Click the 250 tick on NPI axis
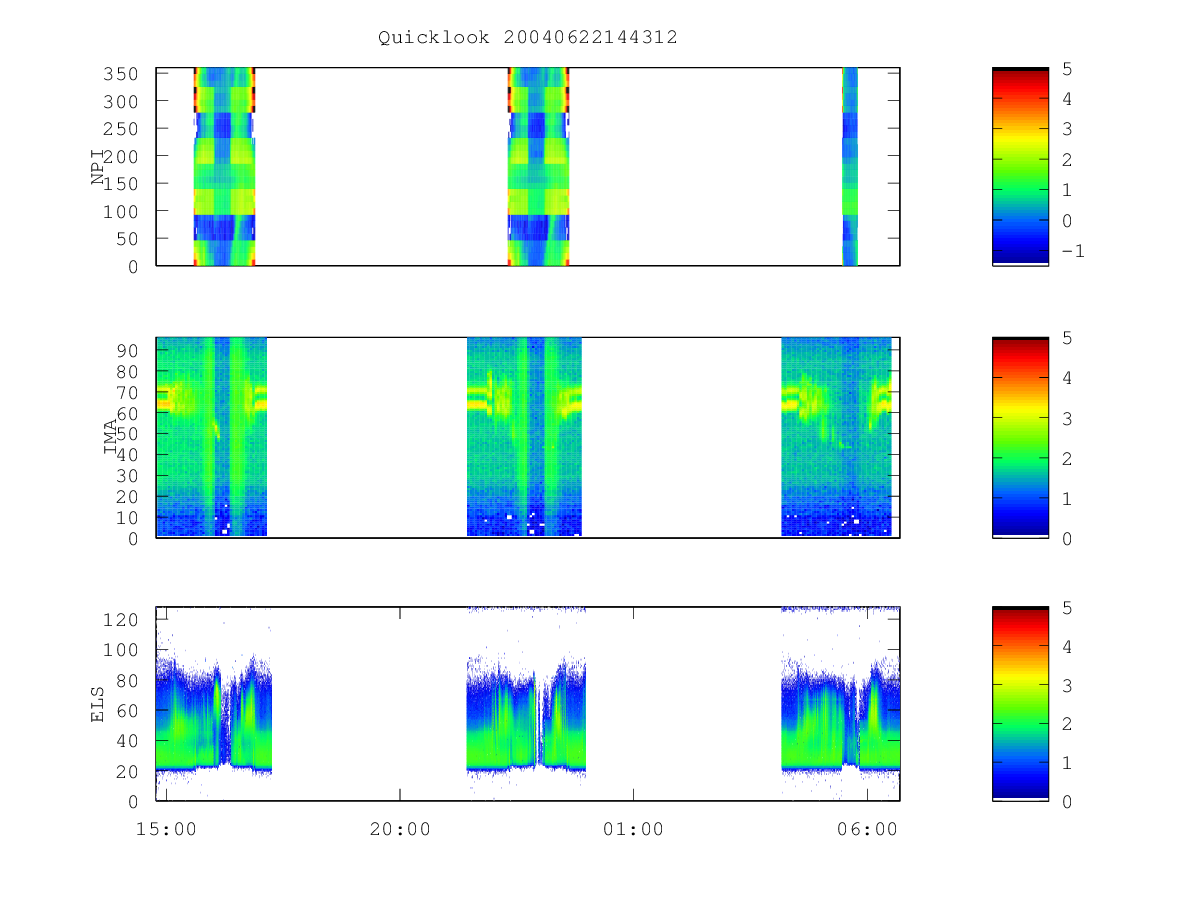1200x900 pixels. (x=123, y=129)
